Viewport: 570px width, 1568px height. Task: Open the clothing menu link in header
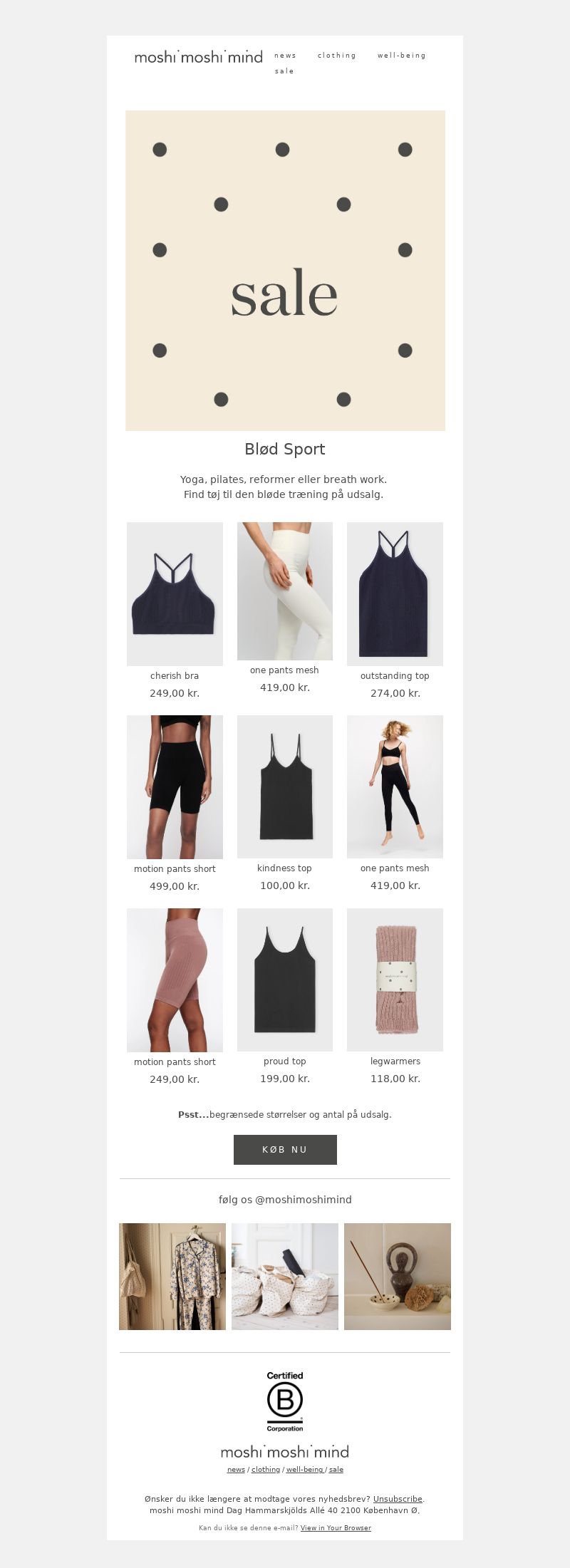coord(337,56)
